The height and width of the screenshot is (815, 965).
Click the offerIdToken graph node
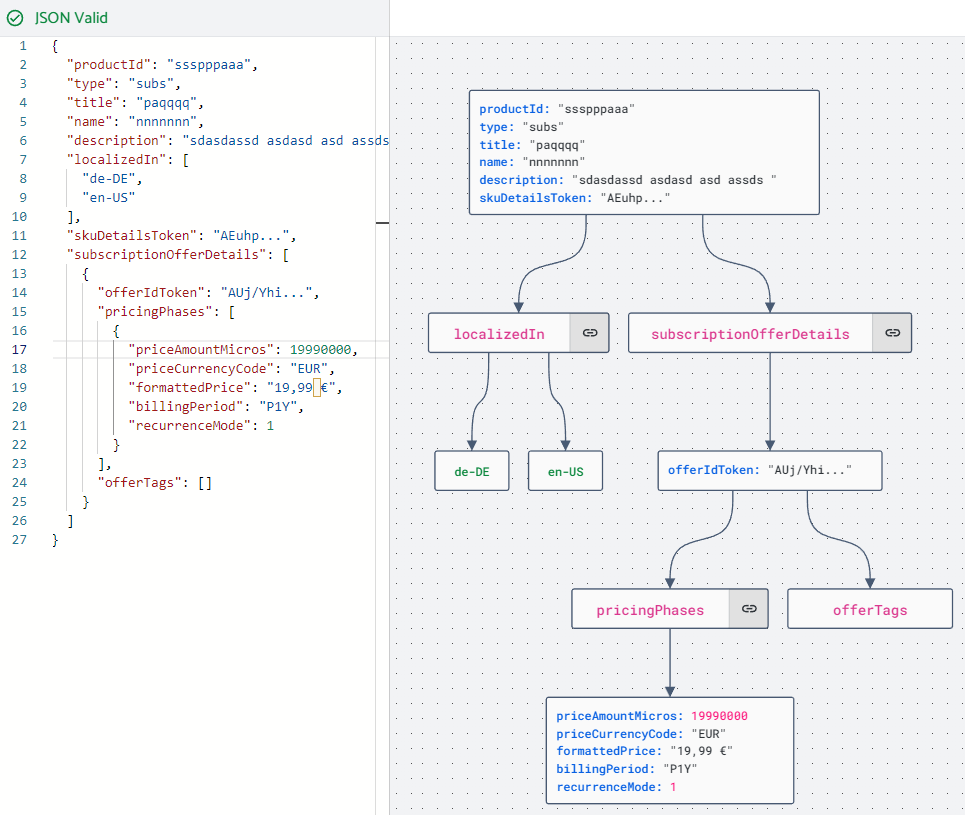[x=769, y=470]
